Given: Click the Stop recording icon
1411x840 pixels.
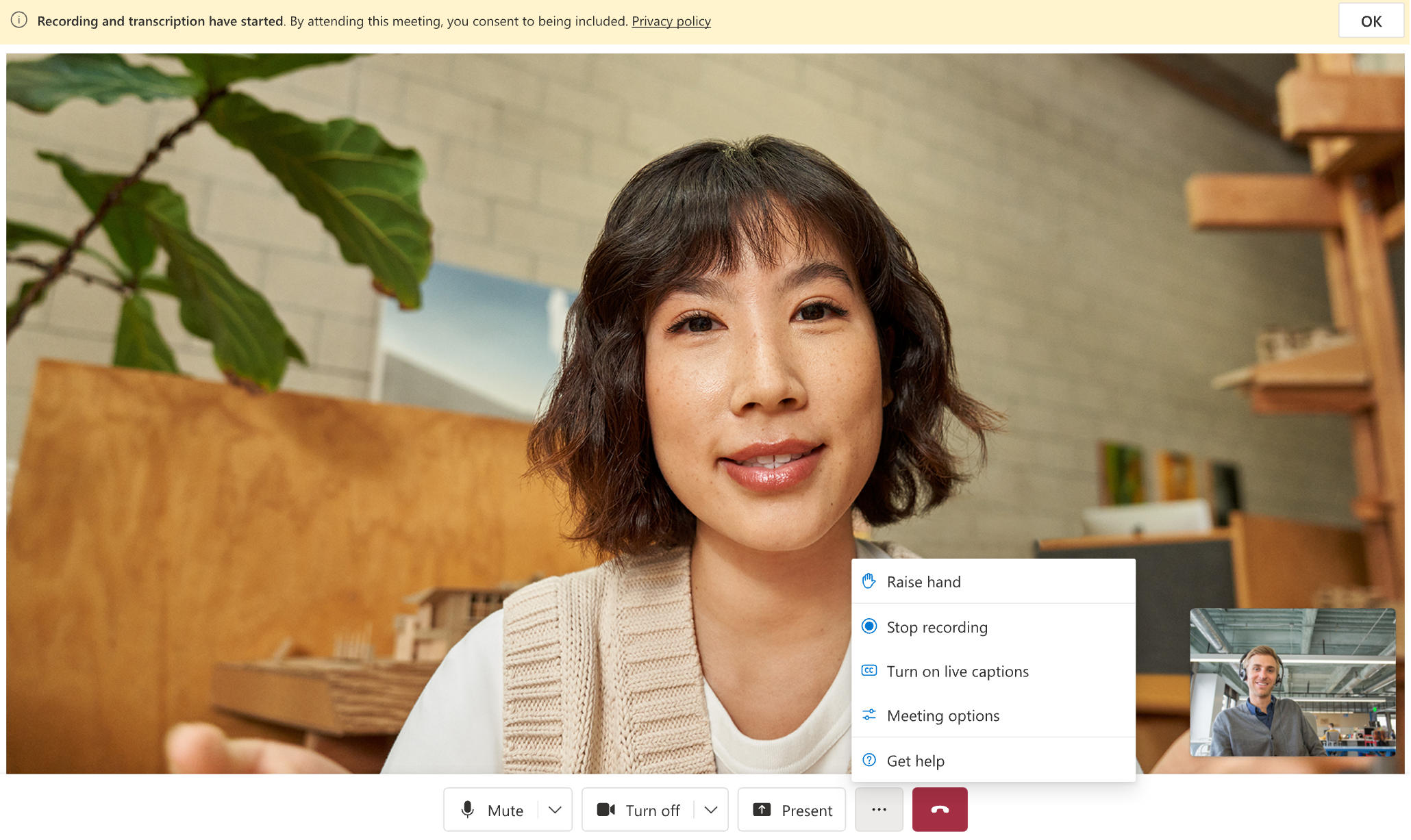Looking at the screenshot, I should [x=869, y=626].
